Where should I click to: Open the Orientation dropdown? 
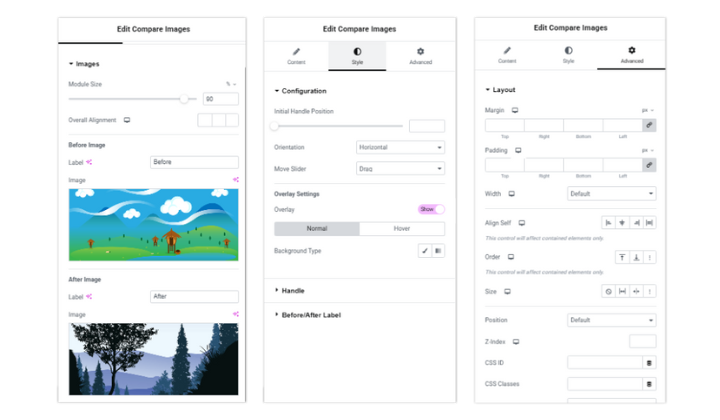tap(400, 147)
